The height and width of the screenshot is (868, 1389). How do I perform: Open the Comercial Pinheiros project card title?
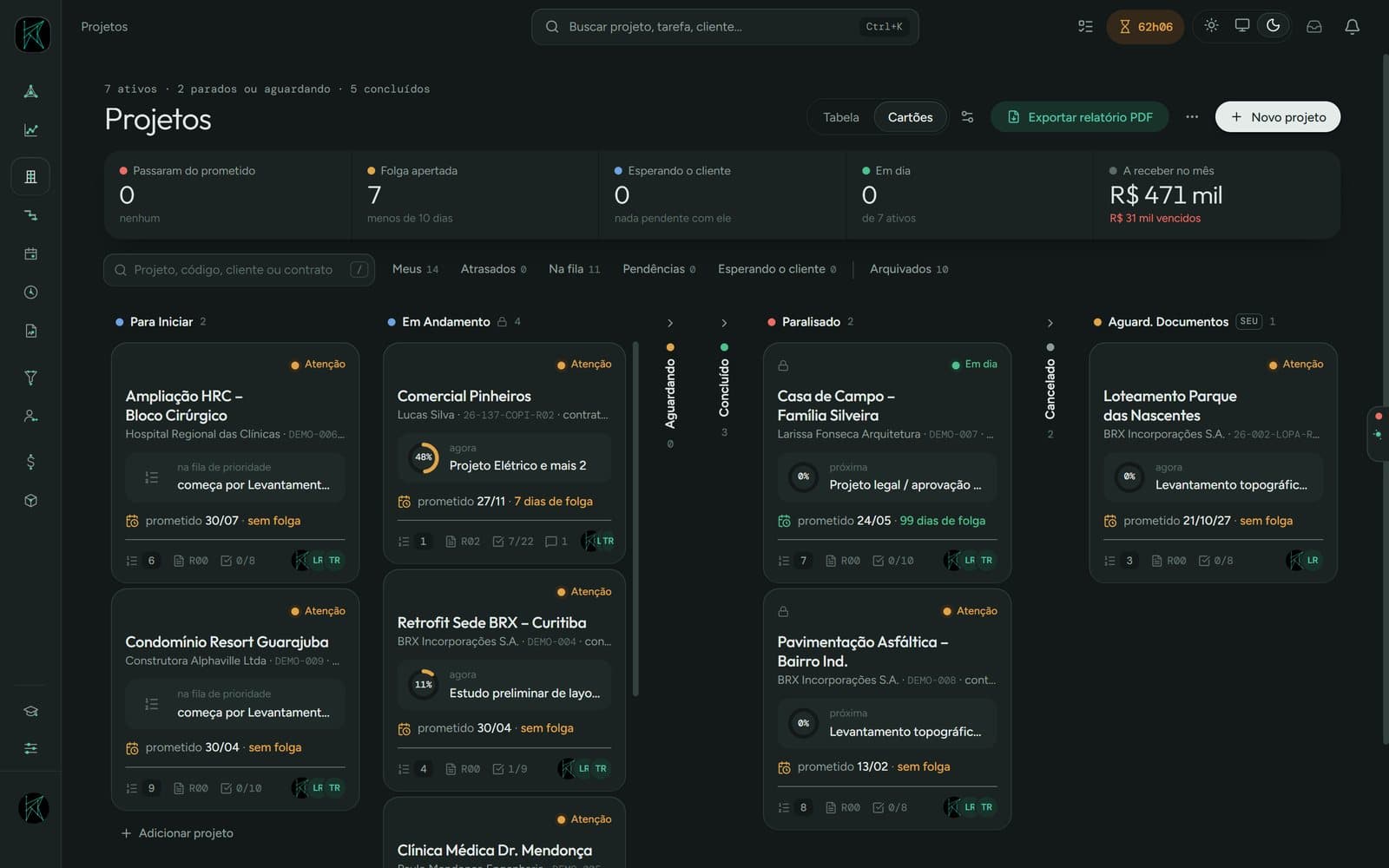coord(464,396)
